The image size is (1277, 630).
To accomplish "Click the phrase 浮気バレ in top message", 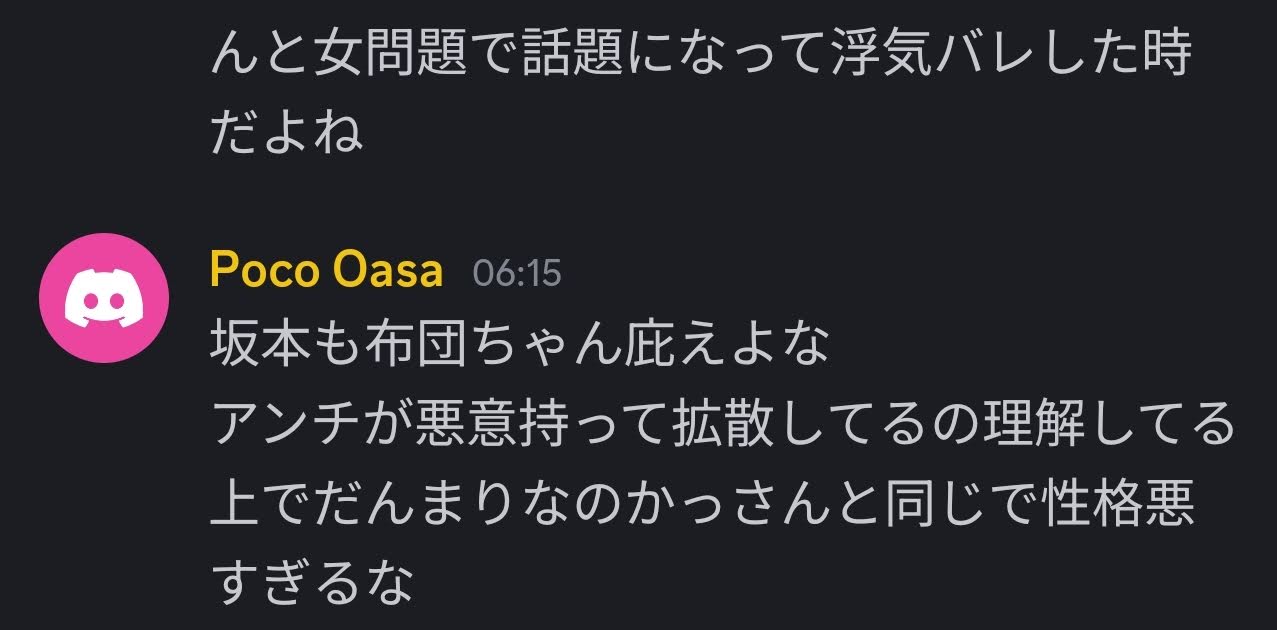I will point(935,54).
